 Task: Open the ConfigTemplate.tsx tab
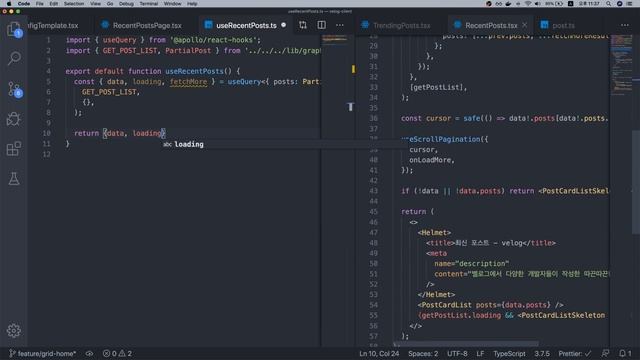(x=53, y=25)
